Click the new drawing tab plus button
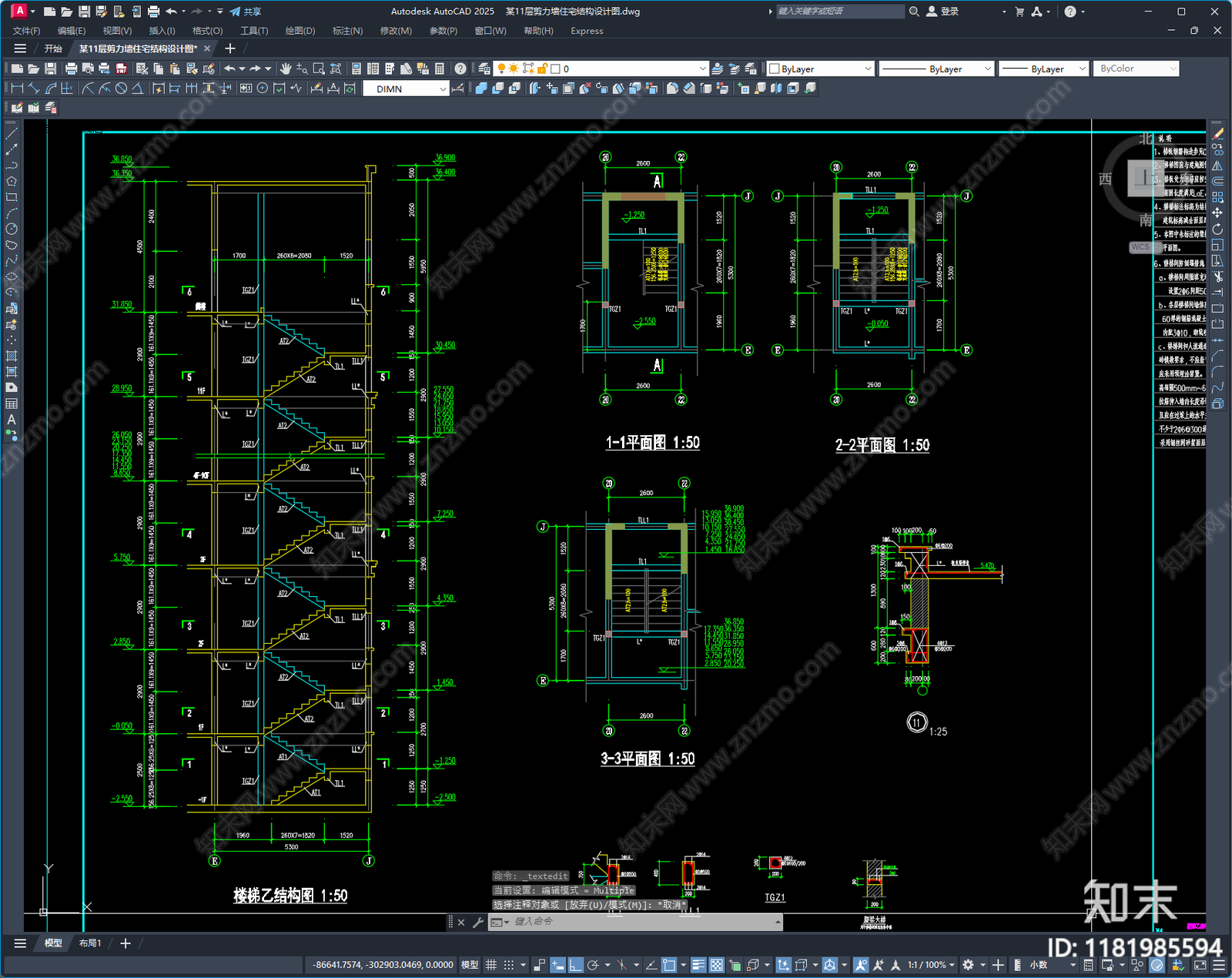 [x=229, y=49]
